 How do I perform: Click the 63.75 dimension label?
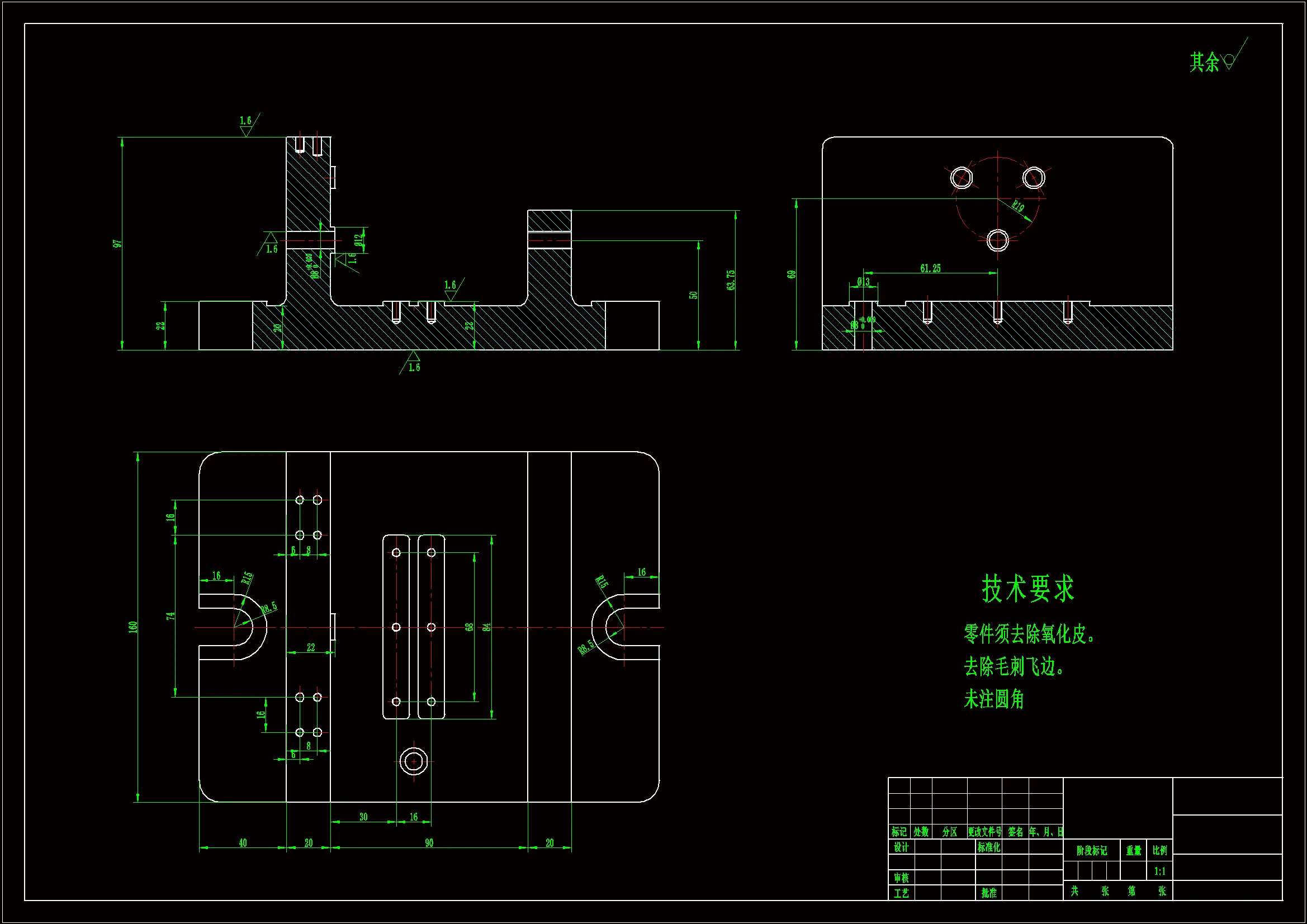[x=731, y=280]
